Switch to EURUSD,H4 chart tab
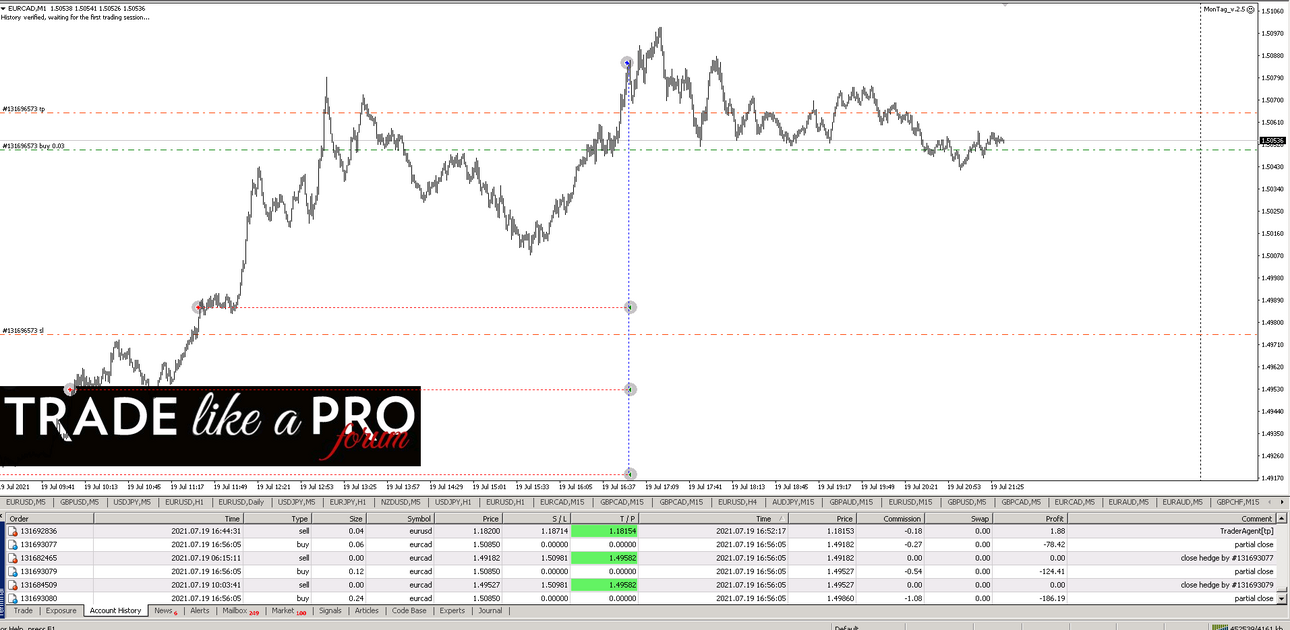This screenshot has width=1290, height=630. click(x=738, y=502)
